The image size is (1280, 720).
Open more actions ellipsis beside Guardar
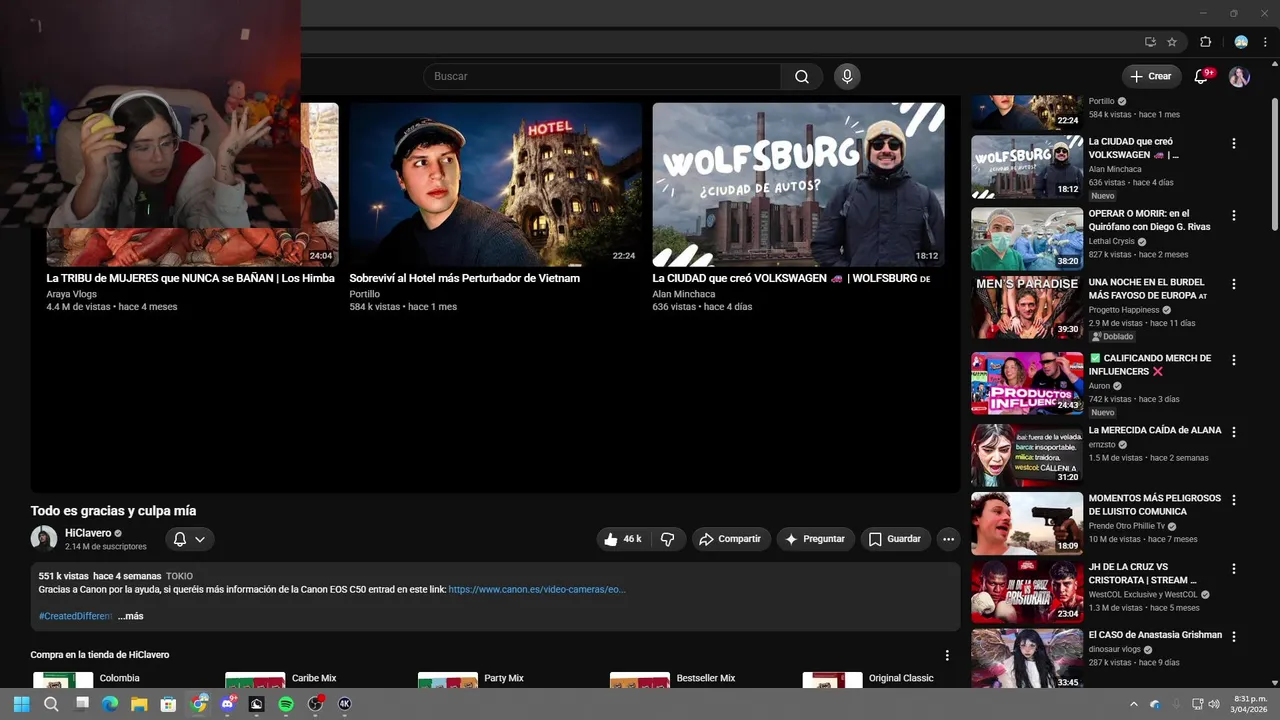948,539
